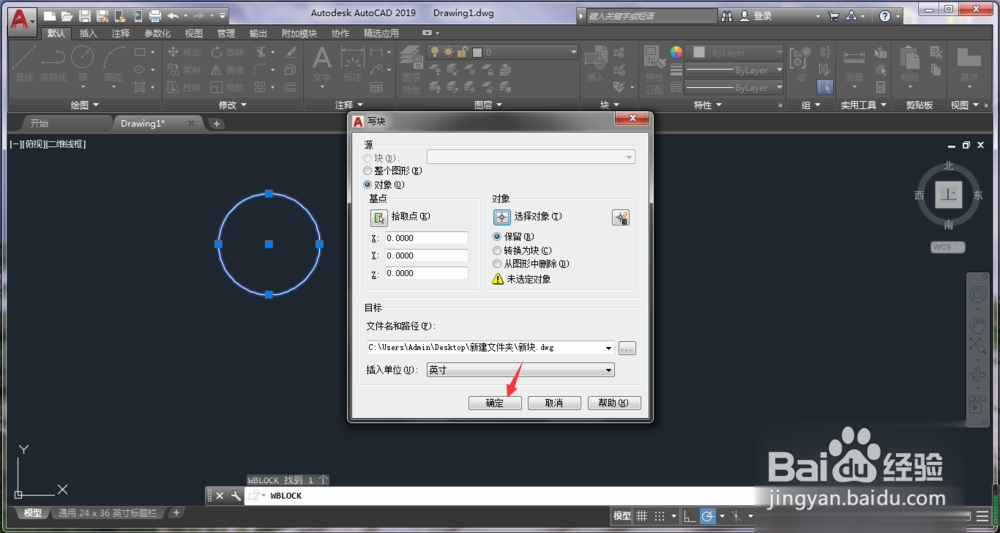The image size is (1000, 533).
Task: Choose the Retain (保留) radio option
Action: pyautogui.click(x=497, y=237)
